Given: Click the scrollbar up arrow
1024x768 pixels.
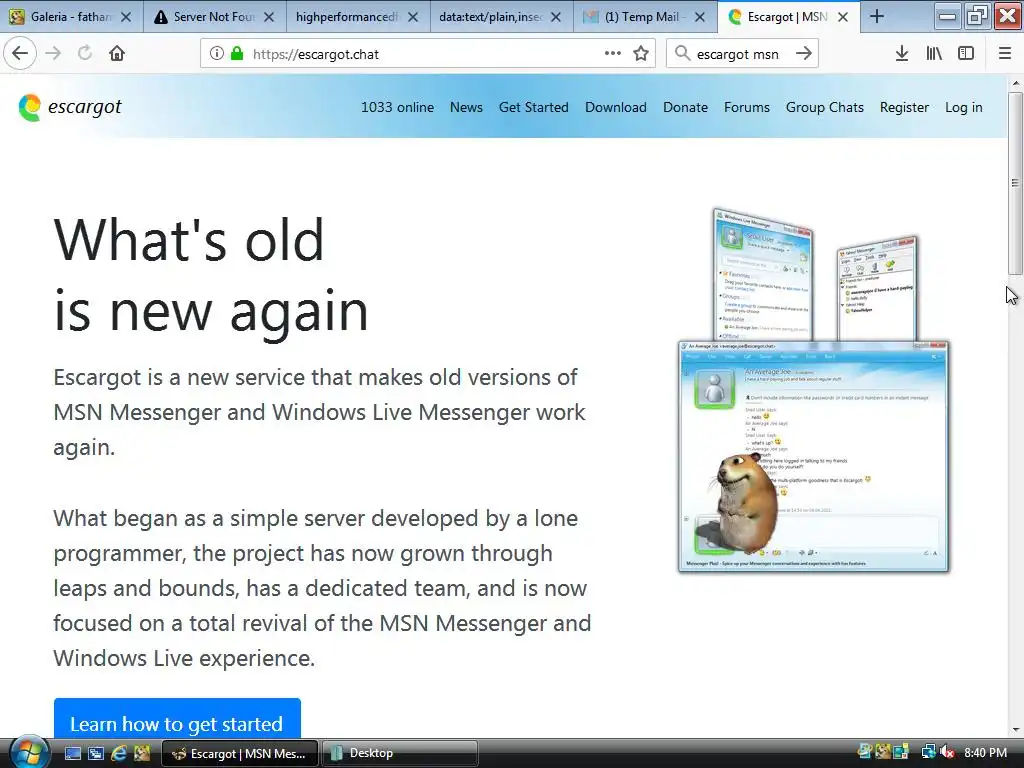Looking at the screenshot, I should click(1016, 83).
